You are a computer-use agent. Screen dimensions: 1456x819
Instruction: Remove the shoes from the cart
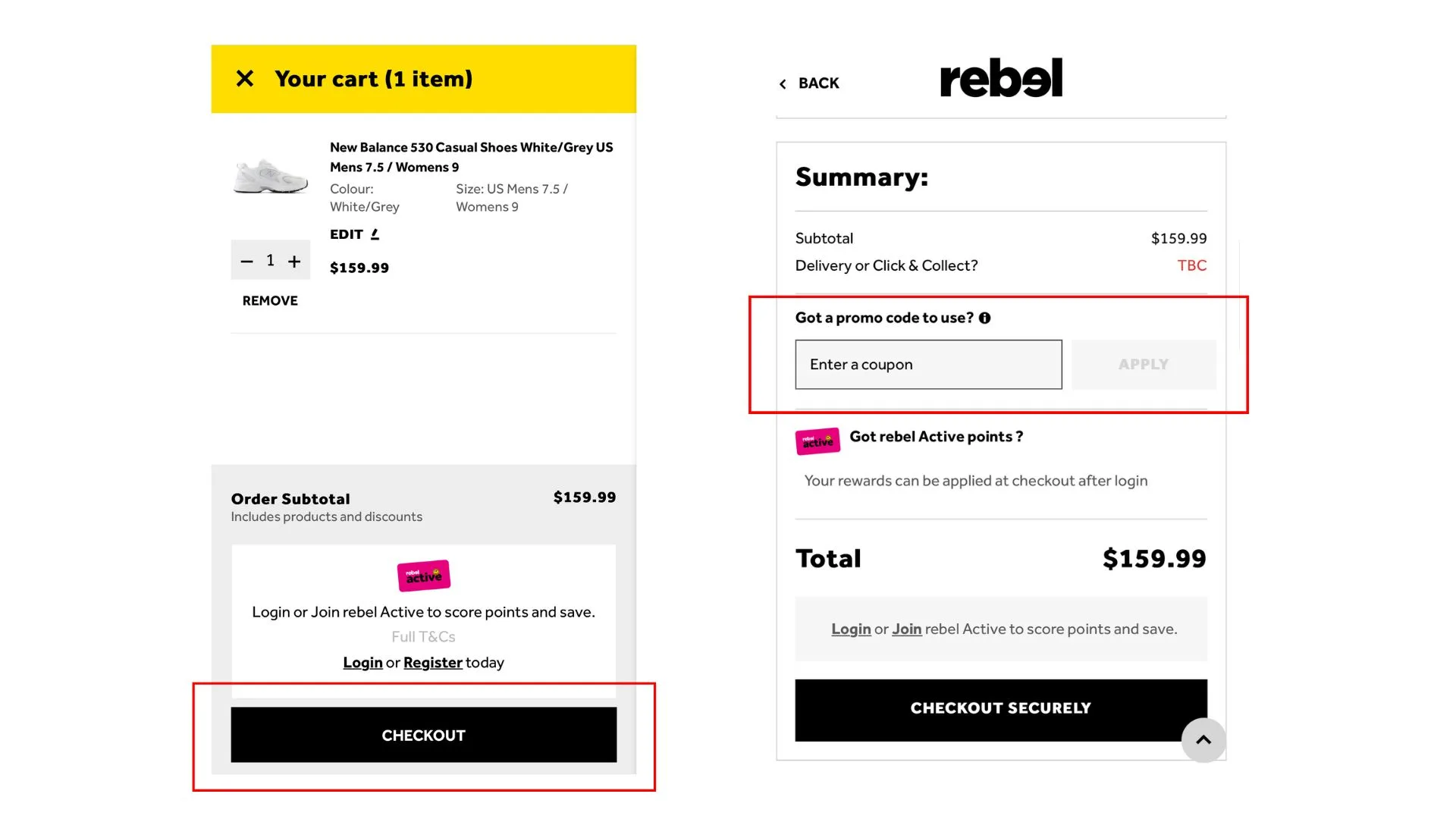click(x=269, y=300)
